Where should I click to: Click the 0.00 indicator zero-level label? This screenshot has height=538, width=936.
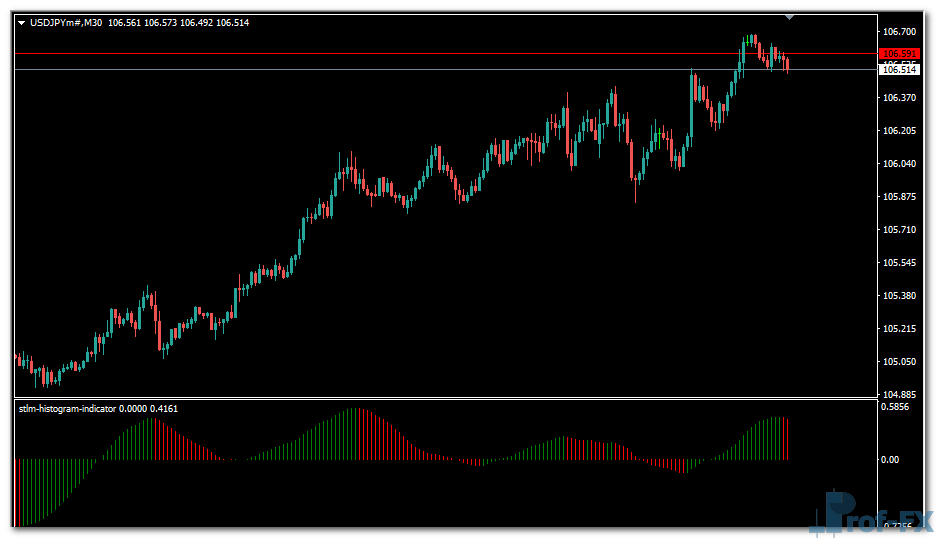click(890, 460)
